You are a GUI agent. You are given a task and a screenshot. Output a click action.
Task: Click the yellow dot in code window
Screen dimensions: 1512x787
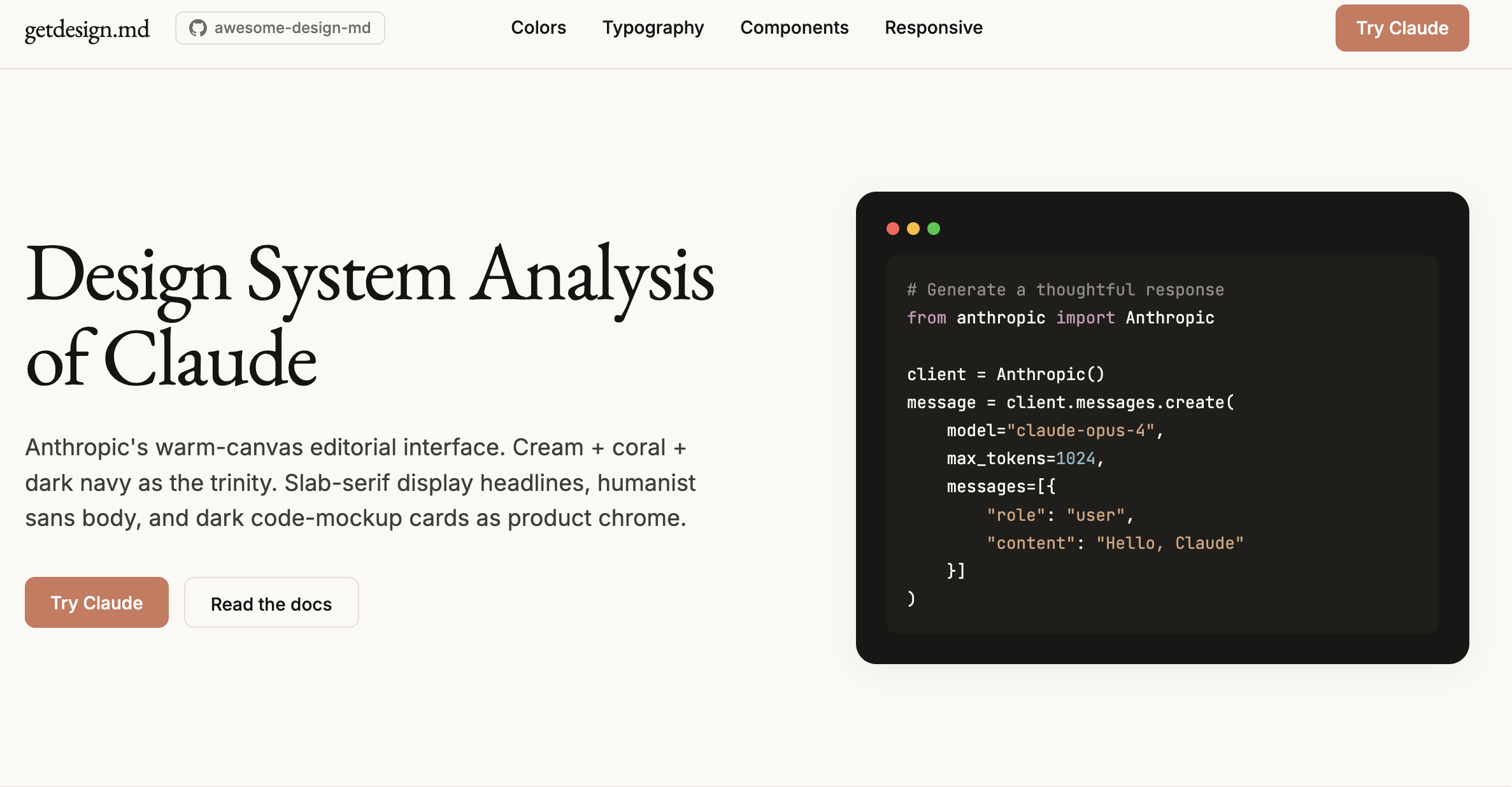[x=913, y=229]
